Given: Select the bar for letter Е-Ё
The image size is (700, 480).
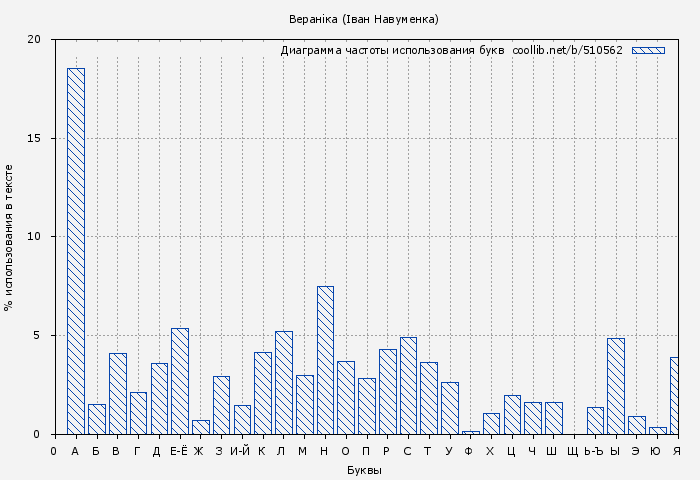Looking at the screenshot, I should click(x=180, y=381).
